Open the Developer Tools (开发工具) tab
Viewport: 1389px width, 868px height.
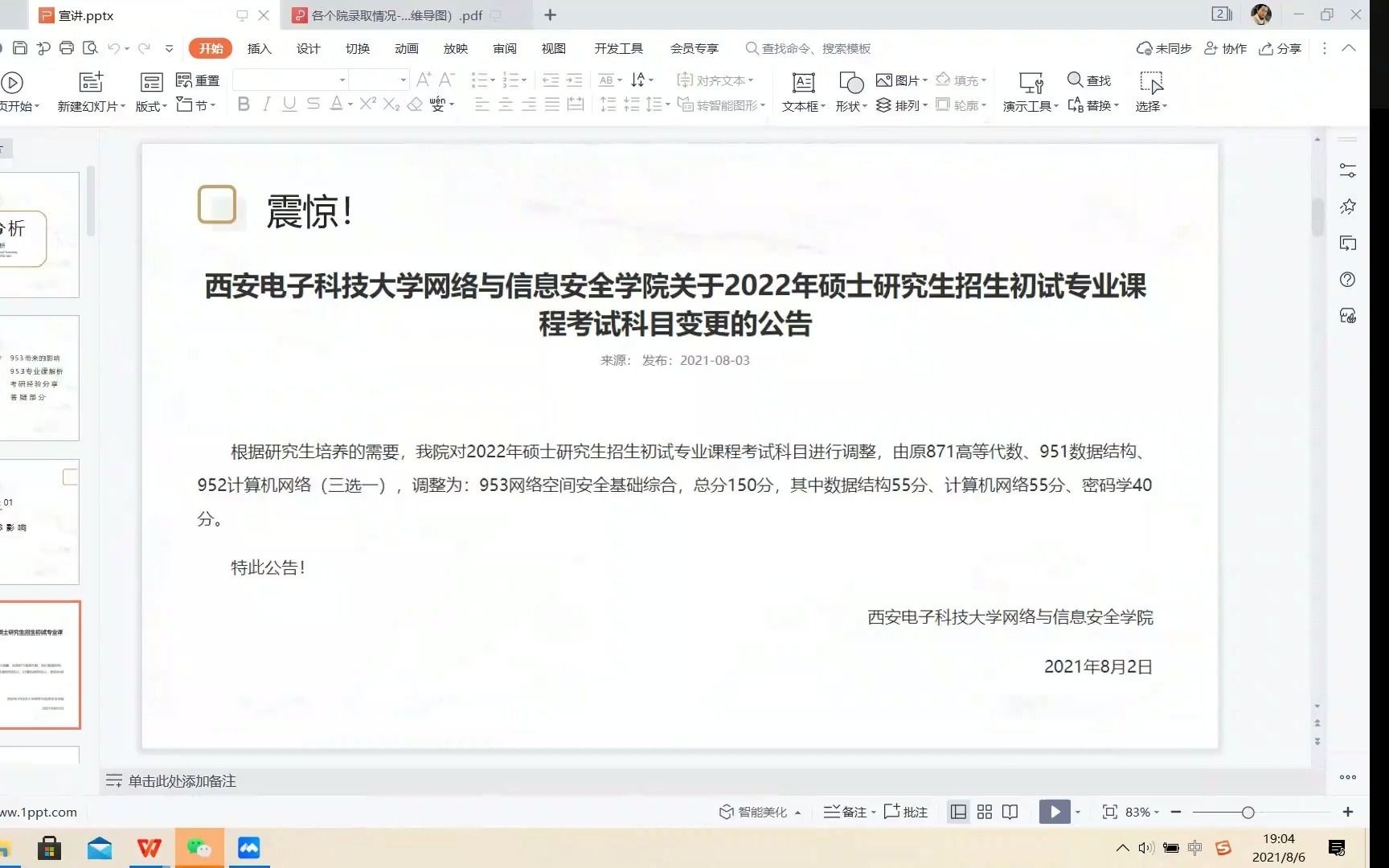[x=618, y=48]
